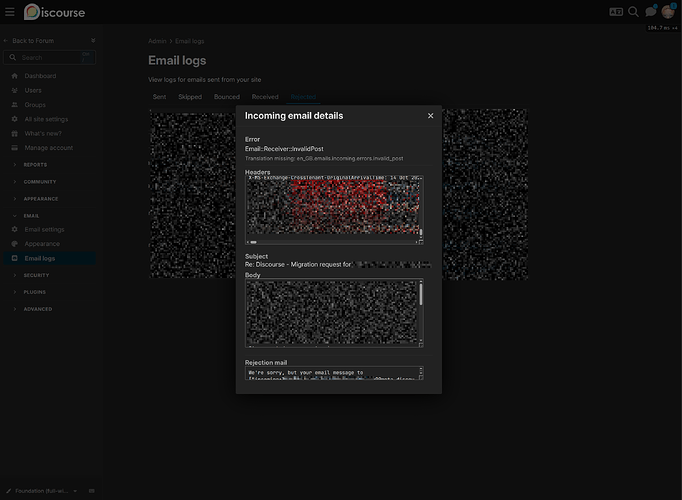Open the search magnifier in header
Image resolution: width=682 pixels, height=500 pixels.
tap(633, 12)
